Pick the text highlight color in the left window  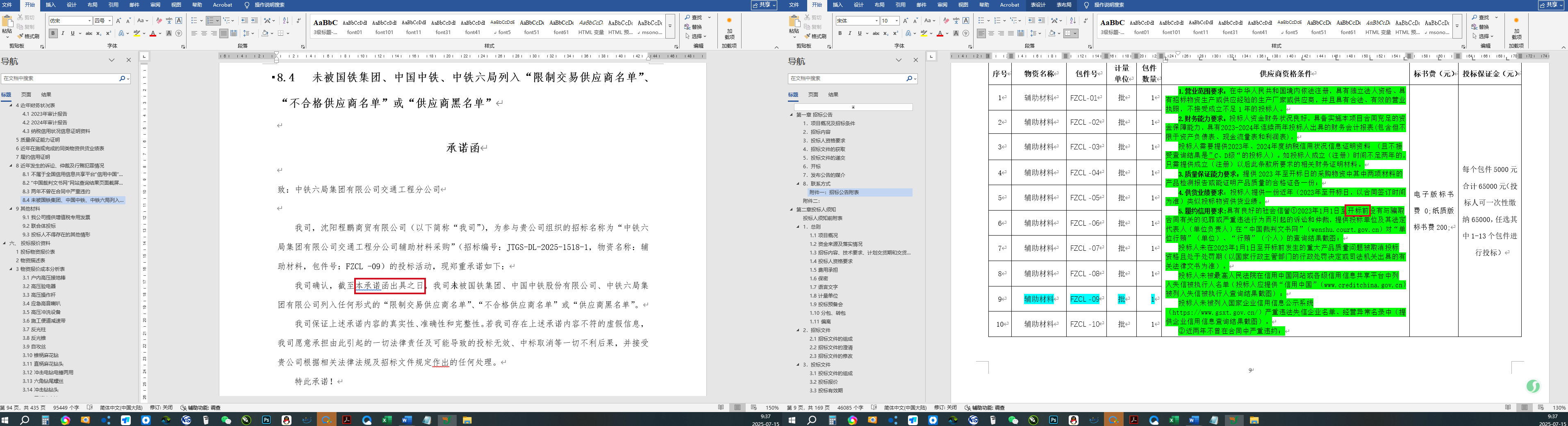click(137, 33)
